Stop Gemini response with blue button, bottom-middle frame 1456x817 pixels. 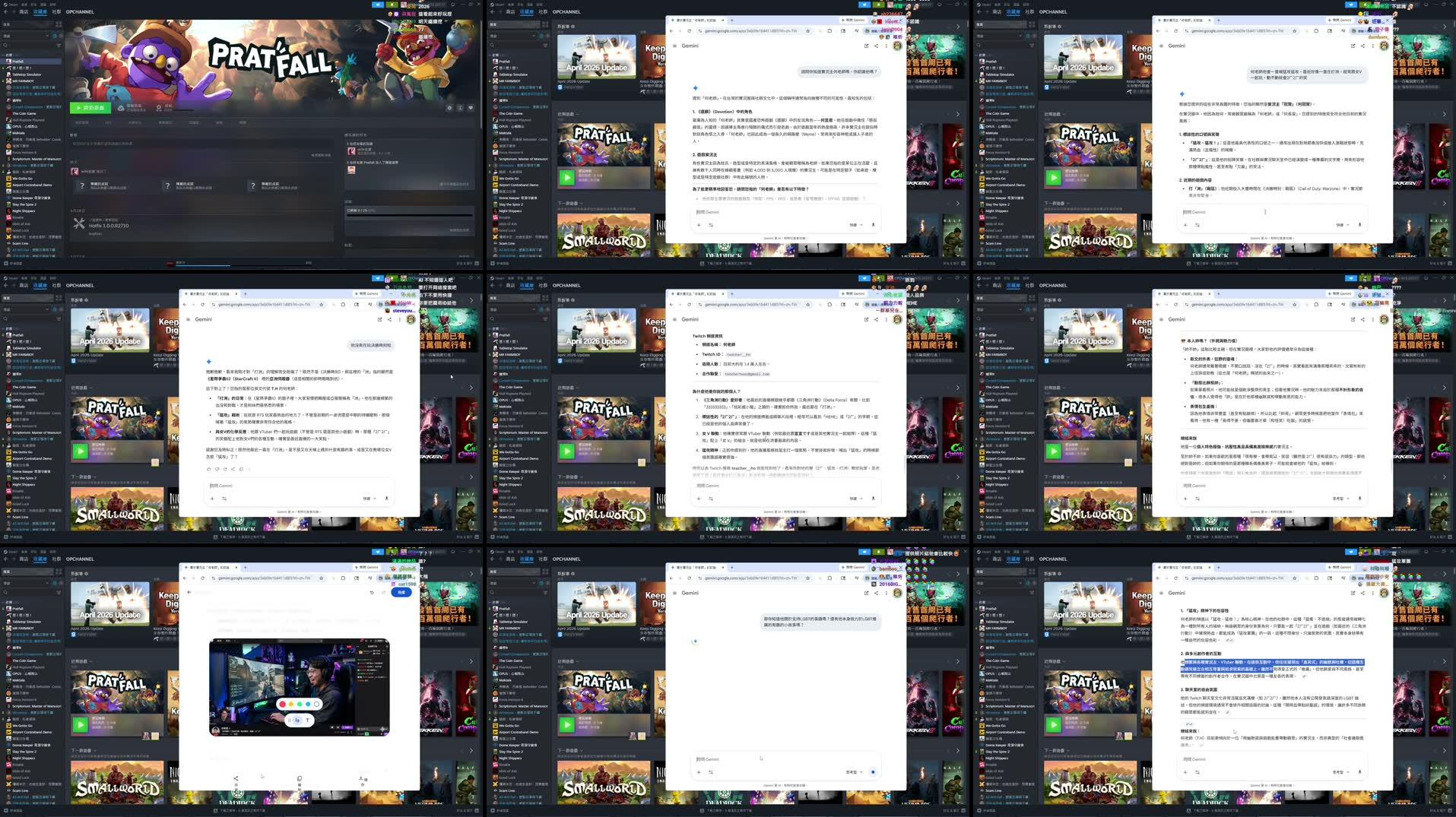(x=873, y=772)
